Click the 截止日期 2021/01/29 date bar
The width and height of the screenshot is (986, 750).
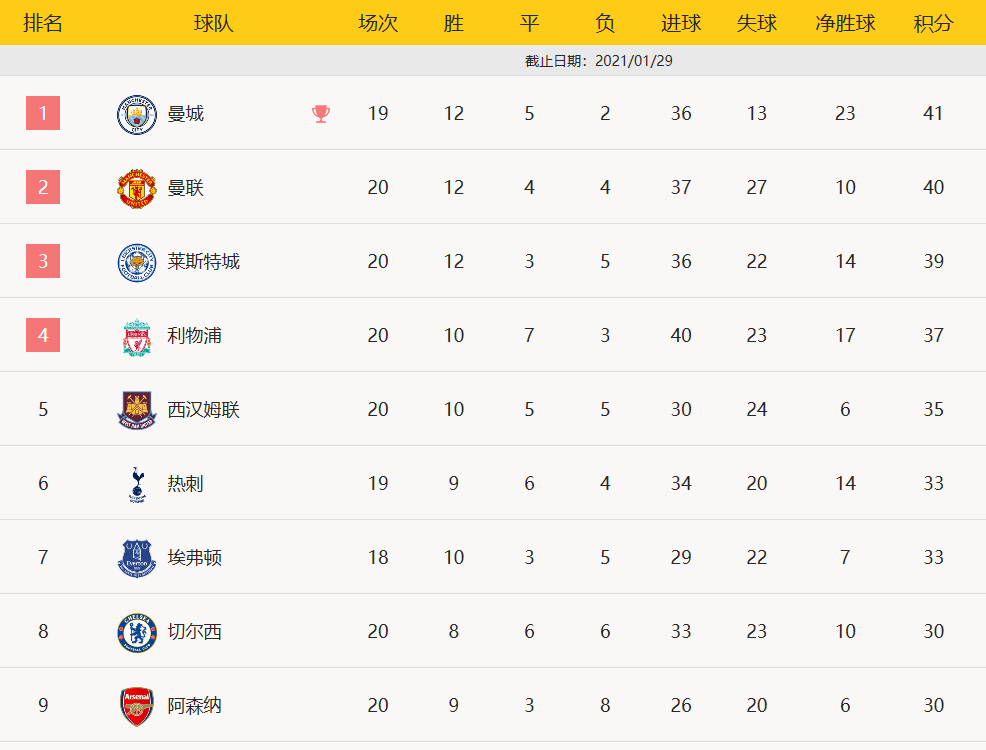599,61
